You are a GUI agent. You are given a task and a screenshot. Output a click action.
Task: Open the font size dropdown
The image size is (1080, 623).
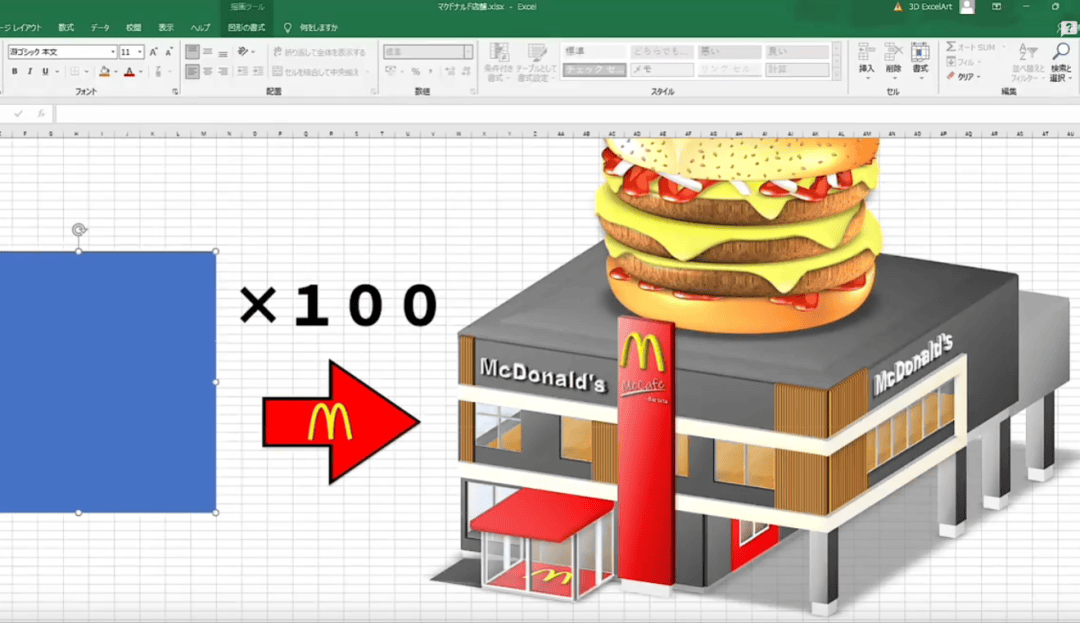click(x=140, y=52)
